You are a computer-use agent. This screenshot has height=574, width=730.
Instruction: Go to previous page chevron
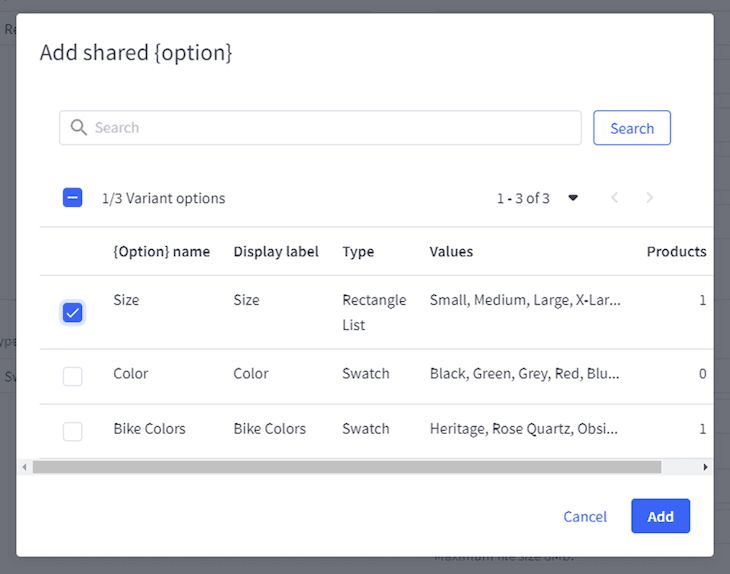click(615, 198)
